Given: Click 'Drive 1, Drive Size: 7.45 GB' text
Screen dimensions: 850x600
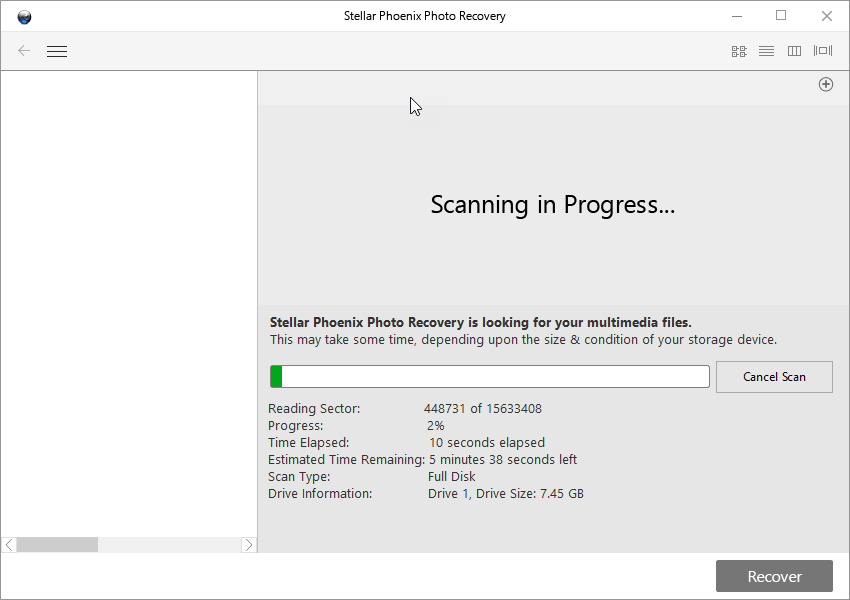Looking at the screenshot, I should [506, 494].
